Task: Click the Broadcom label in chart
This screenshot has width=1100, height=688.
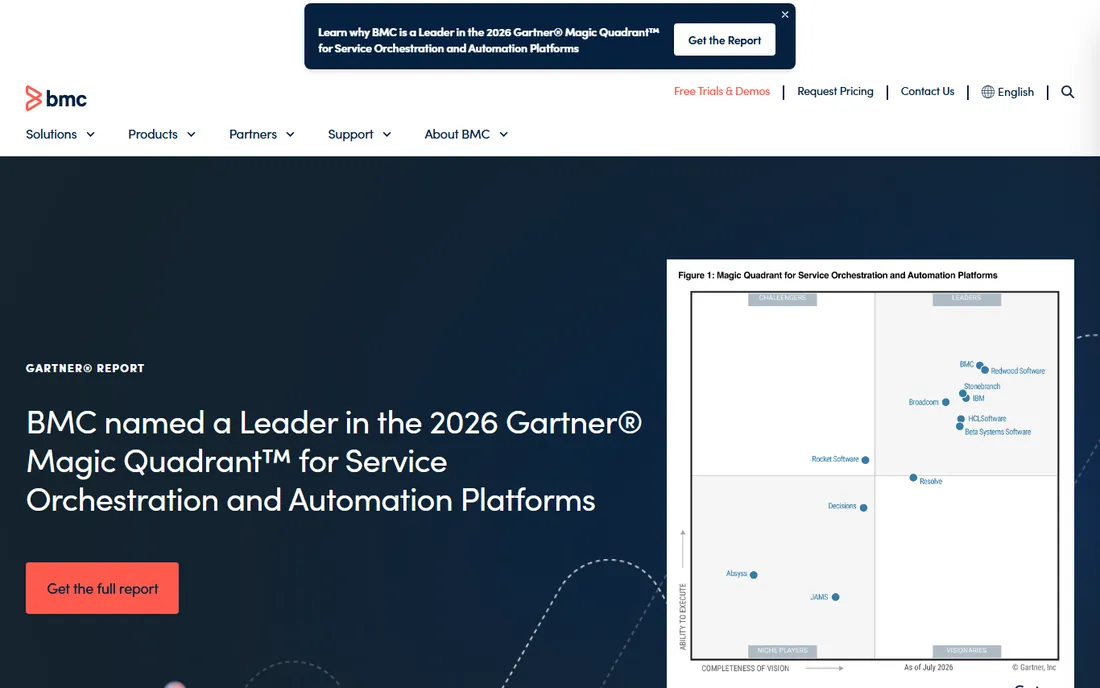Action: (923, 402)
